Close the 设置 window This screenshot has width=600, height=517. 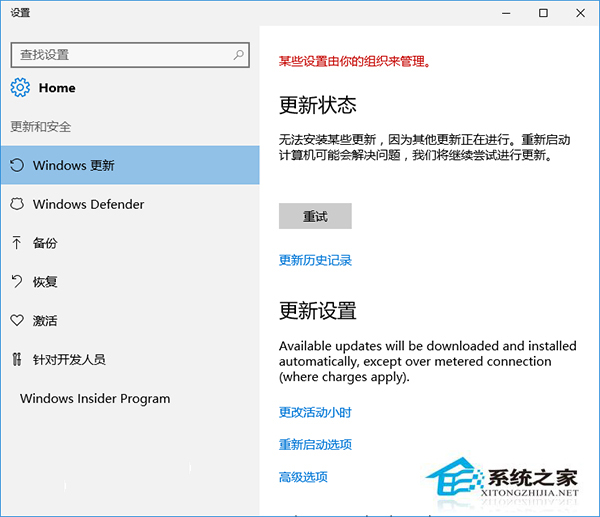coord(580,13)
